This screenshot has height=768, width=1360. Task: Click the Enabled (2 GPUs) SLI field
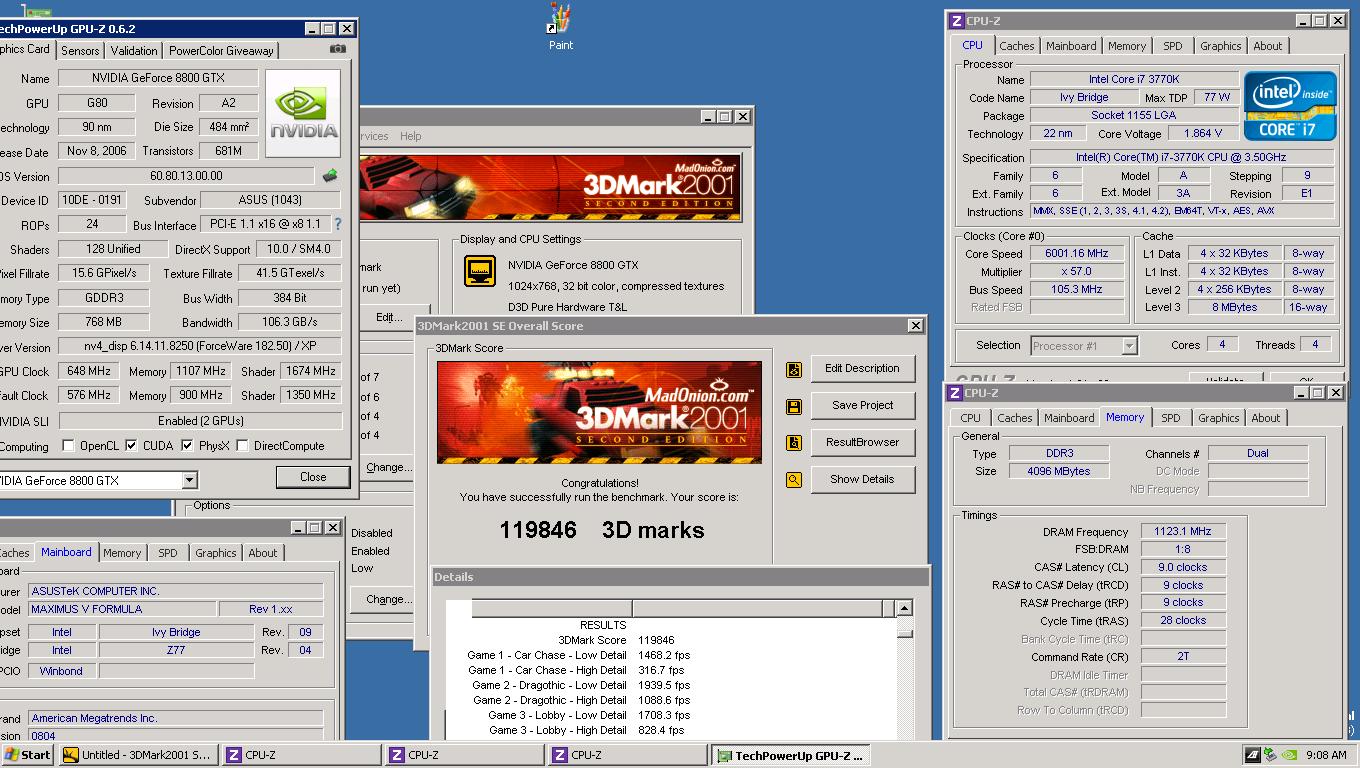point(200,421)
